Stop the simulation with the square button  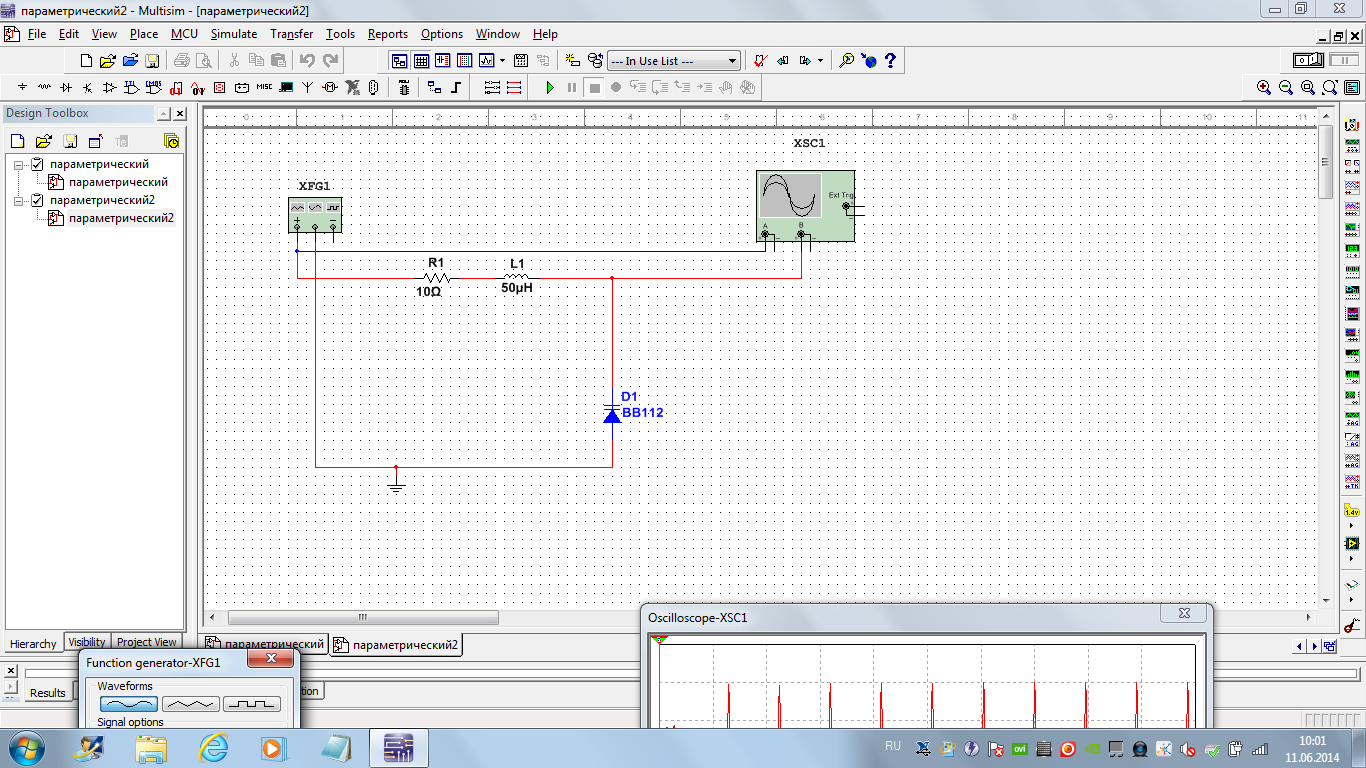(594, 87)
